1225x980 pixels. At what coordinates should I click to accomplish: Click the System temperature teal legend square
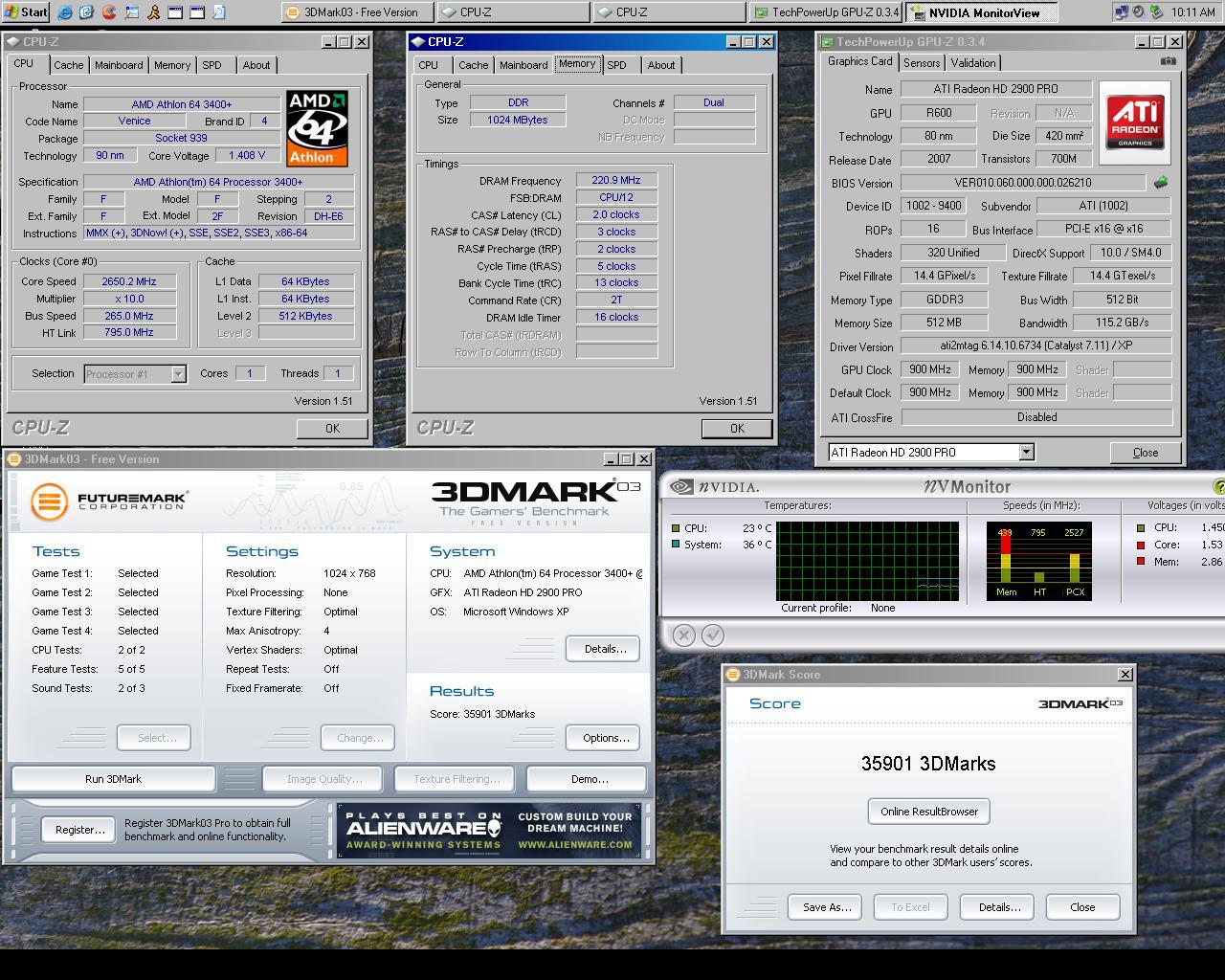coord(676,544)
